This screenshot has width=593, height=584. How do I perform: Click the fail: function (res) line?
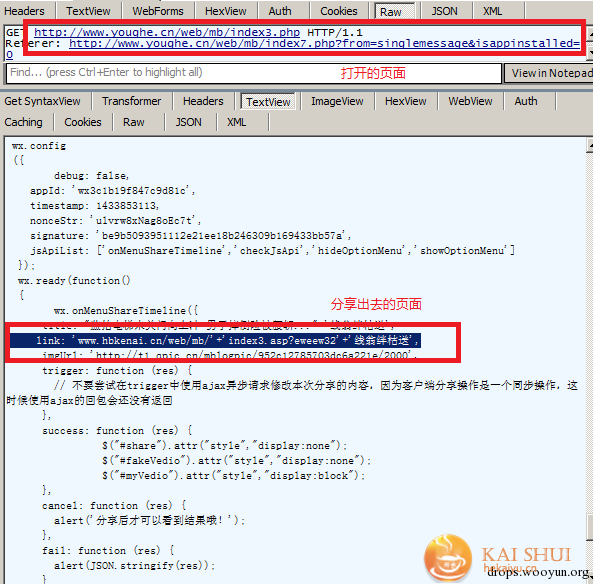tap(108, 550)
